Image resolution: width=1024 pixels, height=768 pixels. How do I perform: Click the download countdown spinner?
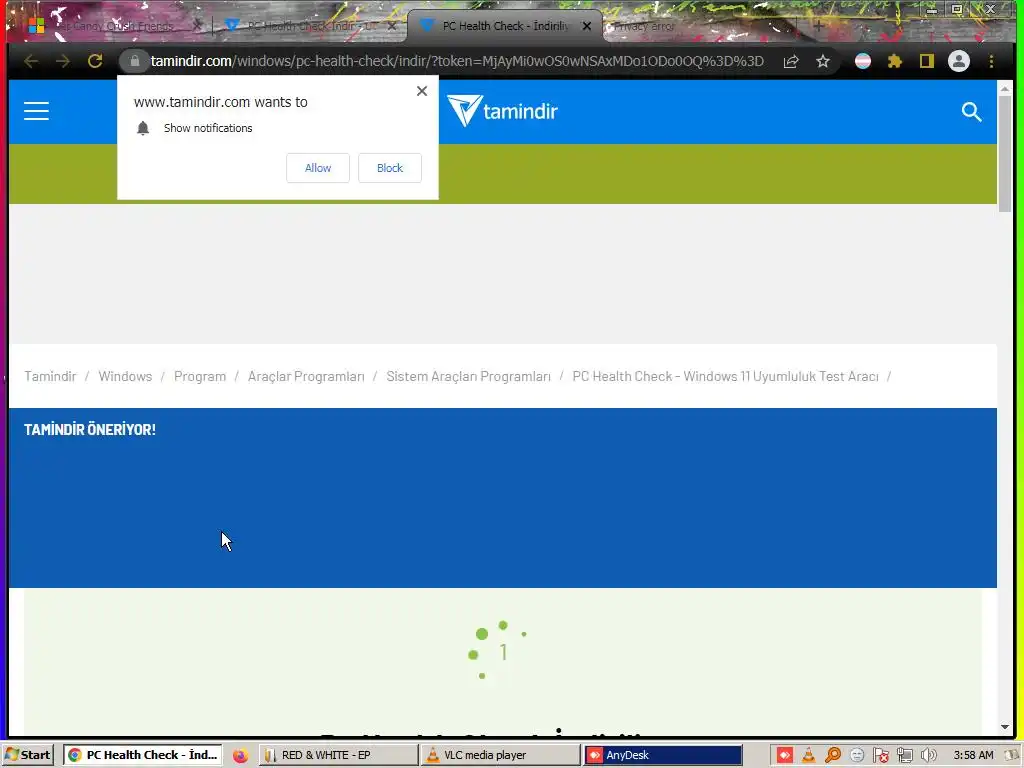pos(498,650)
